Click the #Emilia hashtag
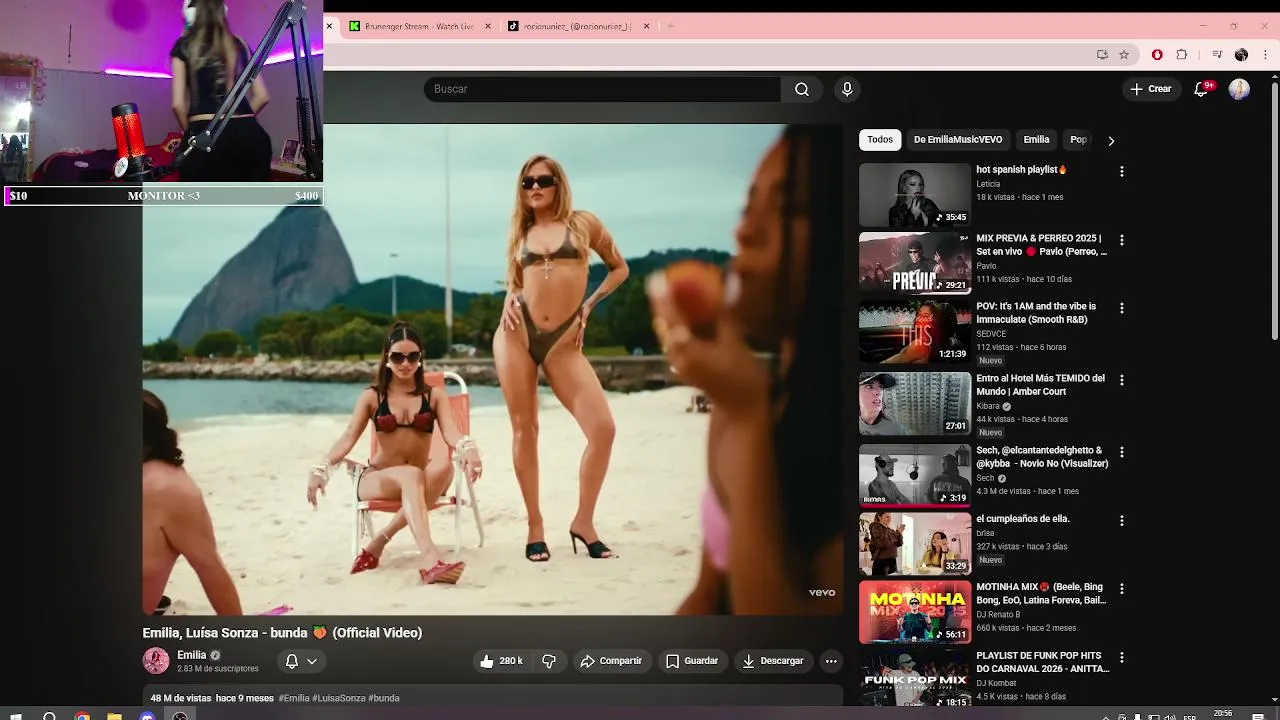The height and width of the screenshot is (720, 1280). click(294, 698)
